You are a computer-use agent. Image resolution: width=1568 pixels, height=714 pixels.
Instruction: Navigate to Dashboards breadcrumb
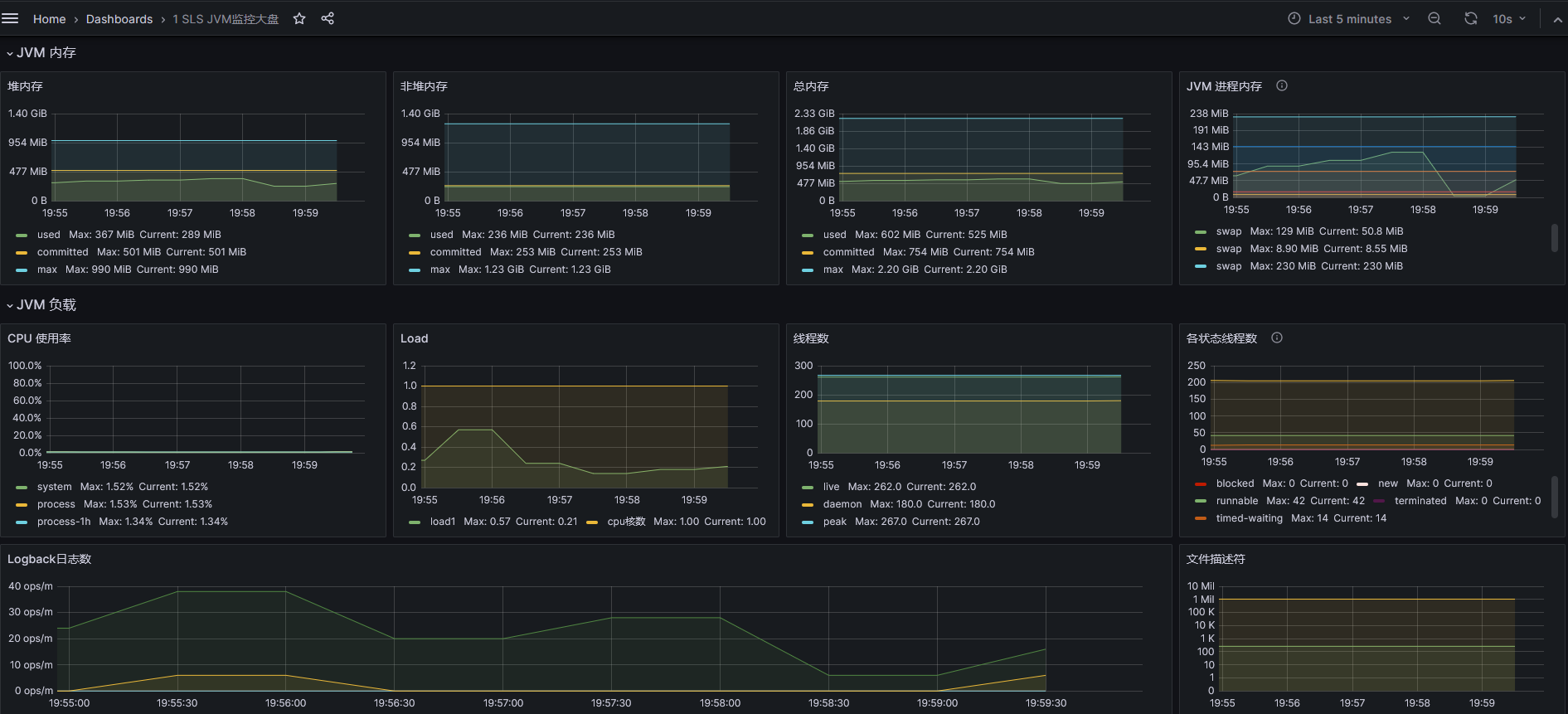(x=119, y=19)
